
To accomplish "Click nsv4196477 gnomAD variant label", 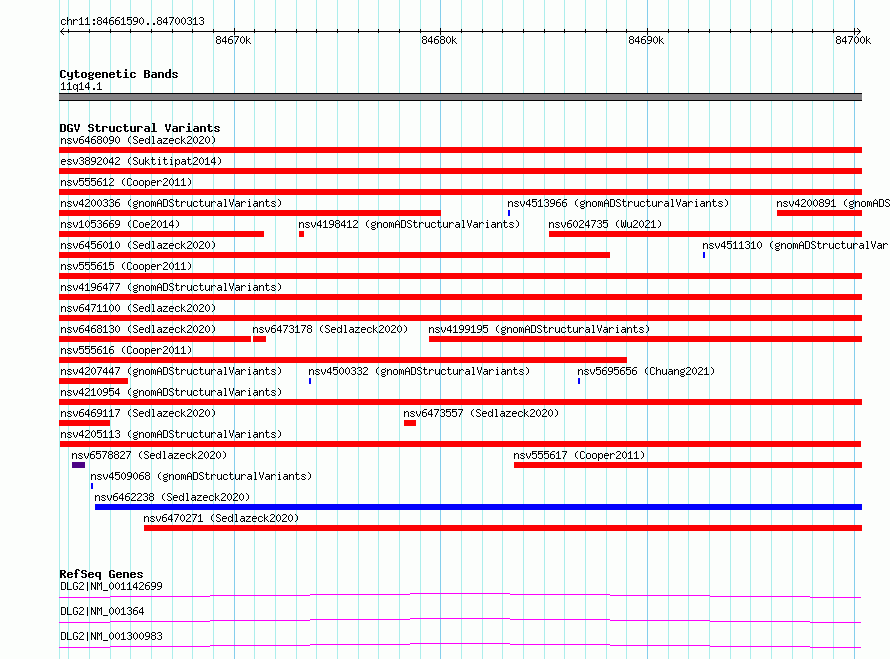I will pos(171,287).
